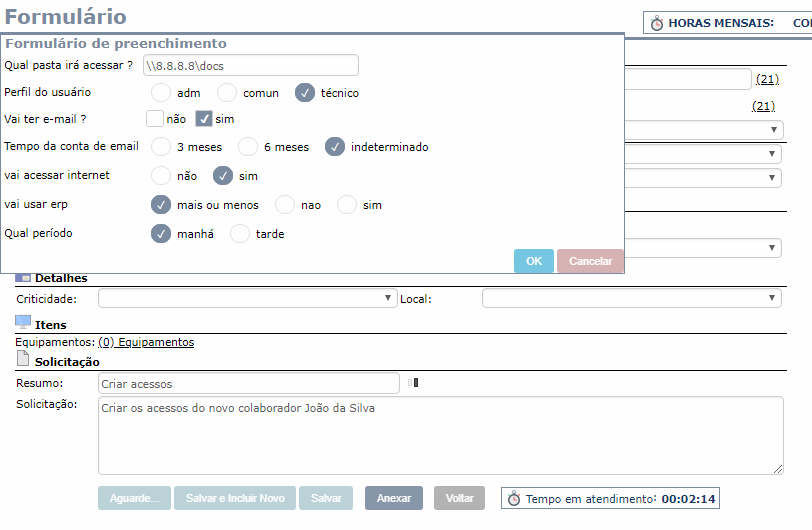Confirm the form with OK button
Screen dimensions: 812x530
pos(533,261)
